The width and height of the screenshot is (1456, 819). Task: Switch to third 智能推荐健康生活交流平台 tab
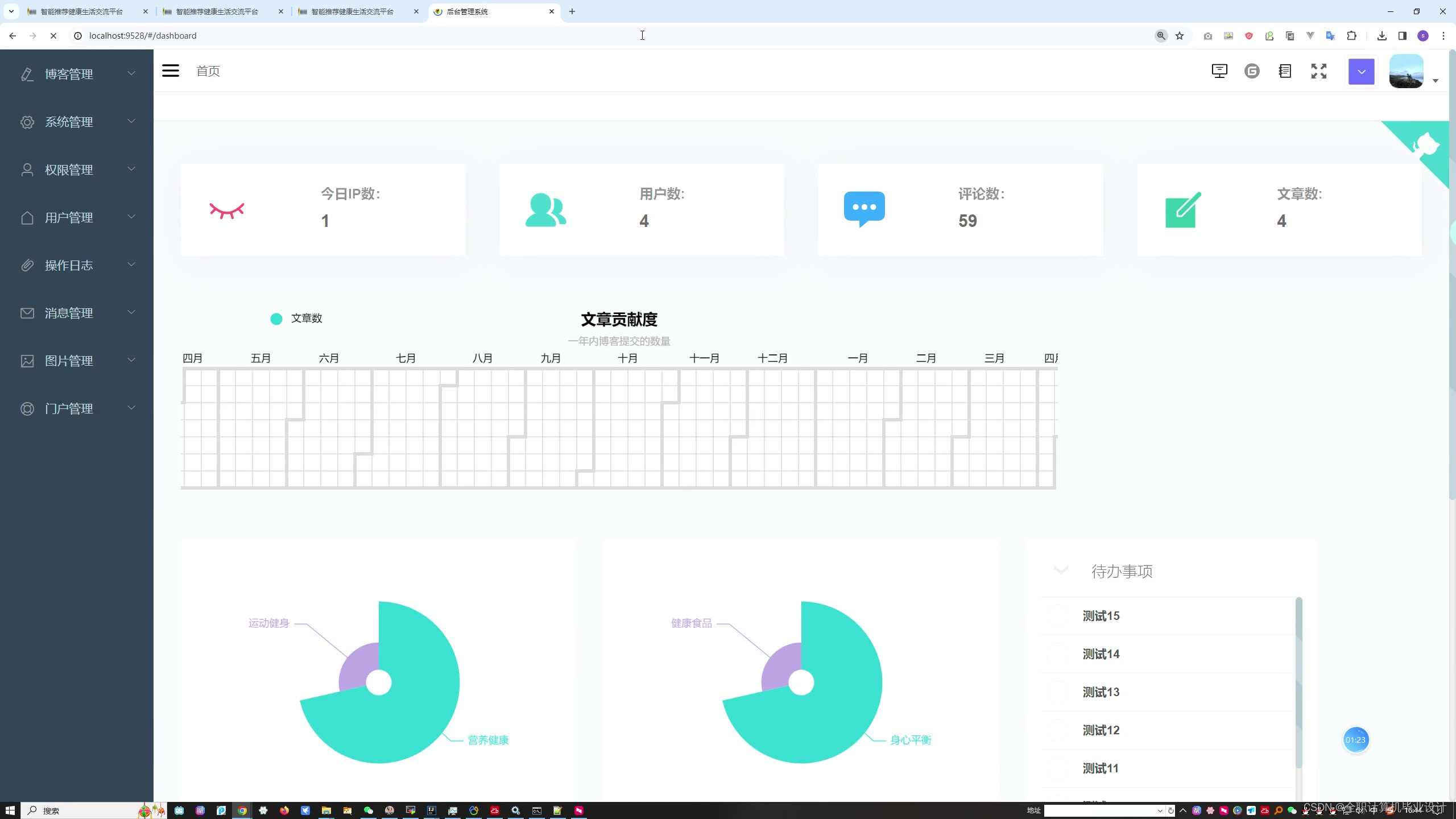tap(353, 11)
